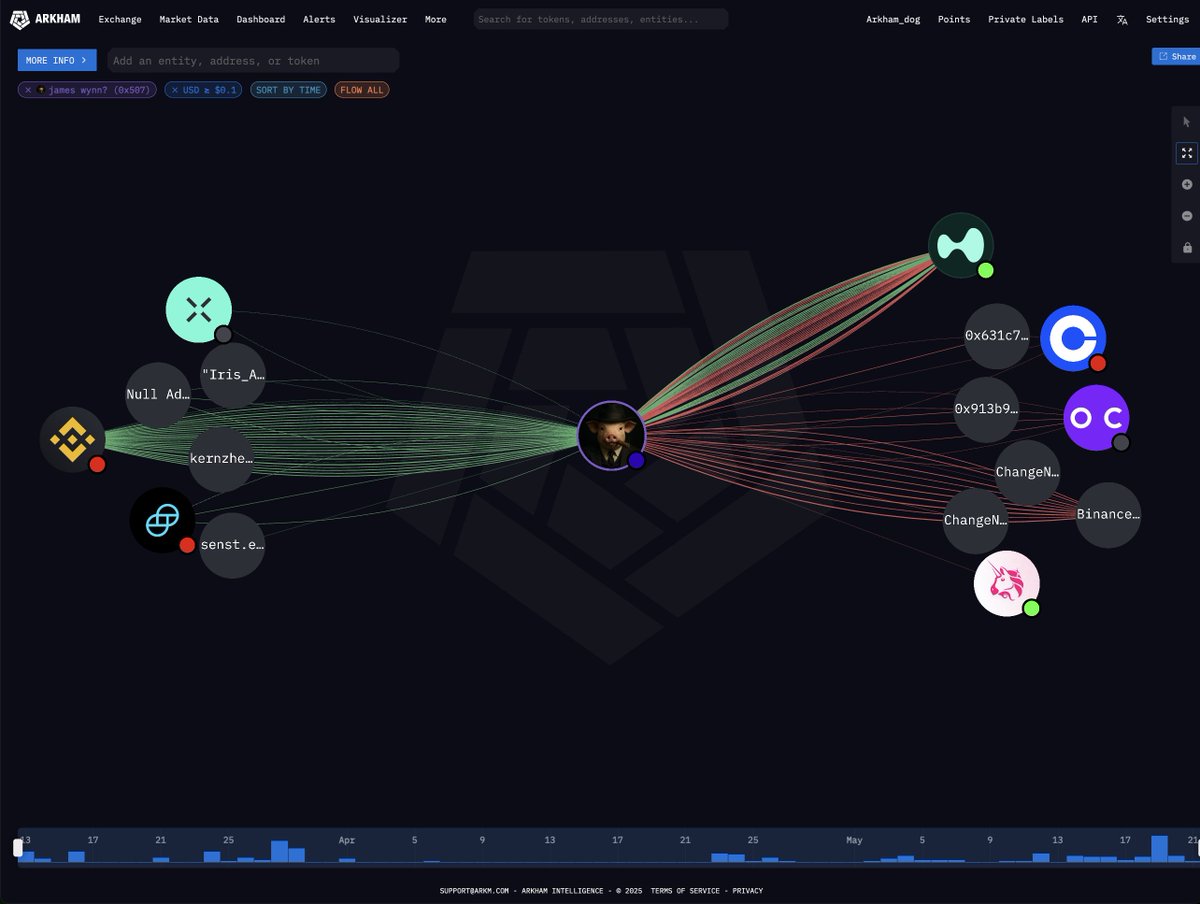Image resolution: width=1200 pixels, height=904 pixels.
Task: Select the Gemini node with cyan logo
Action: tap(162, 520)
